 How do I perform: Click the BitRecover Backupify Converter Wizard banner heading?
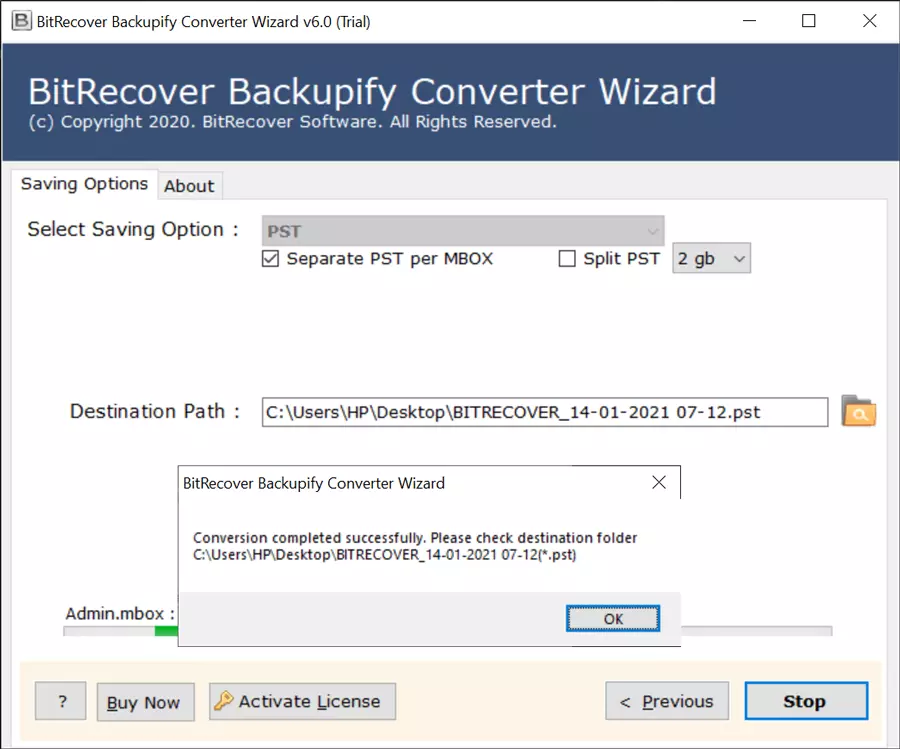click(373, 91)
